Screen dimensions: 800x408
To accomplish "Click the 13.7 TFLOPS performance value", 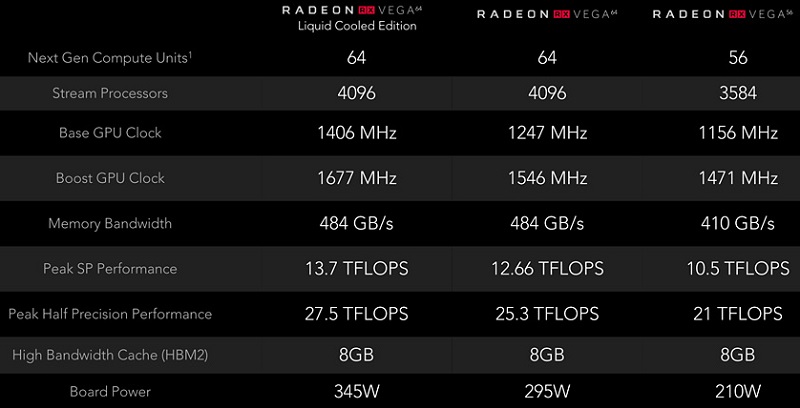I will pos(357,269).
